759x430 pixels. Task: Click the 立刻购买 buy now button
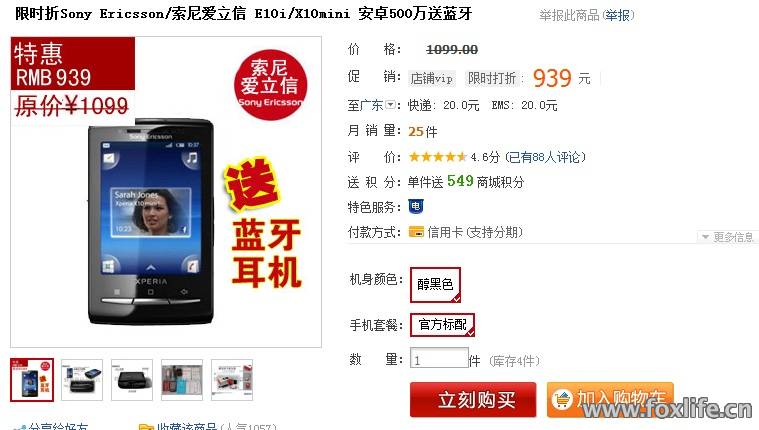pyautogui.click(x=473, y=399)
